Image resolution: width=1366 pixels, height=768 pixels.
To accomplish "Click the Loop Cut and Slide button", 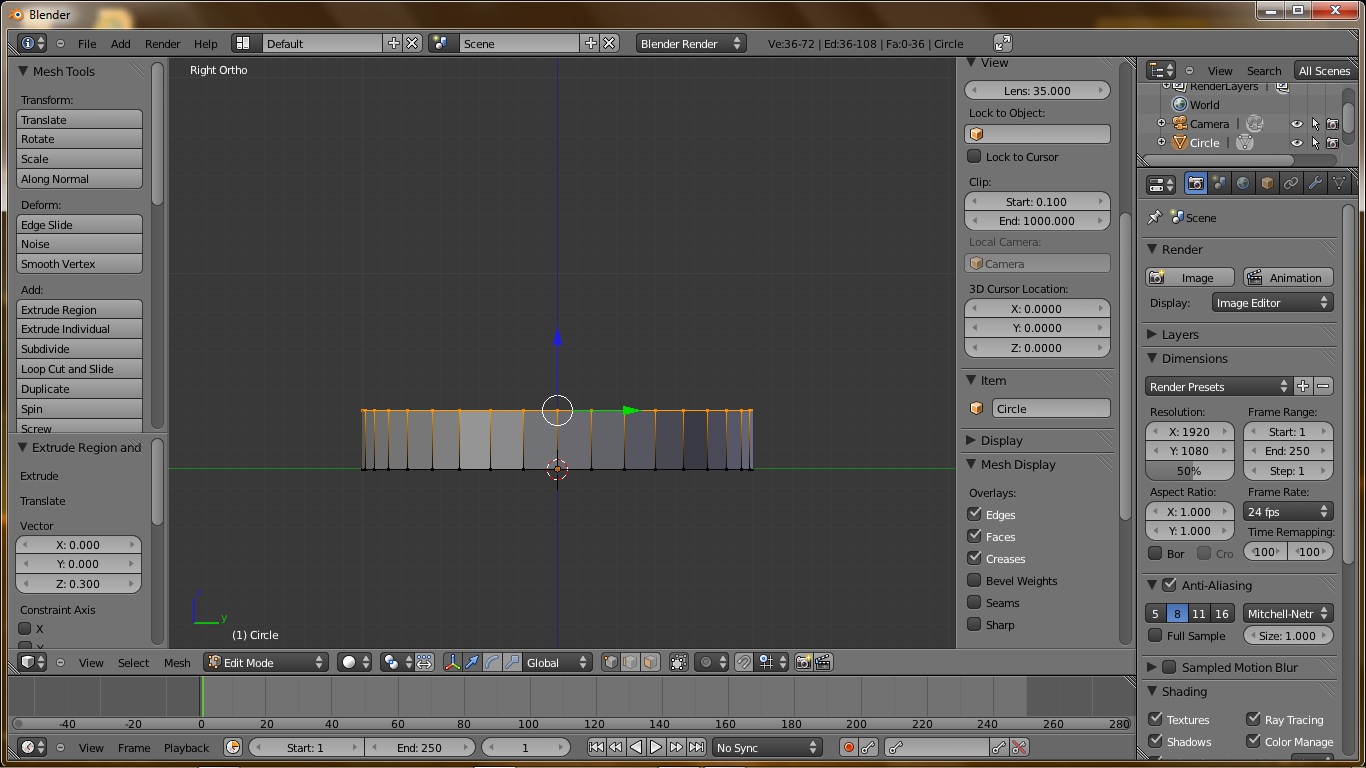I will pos(79,369).
